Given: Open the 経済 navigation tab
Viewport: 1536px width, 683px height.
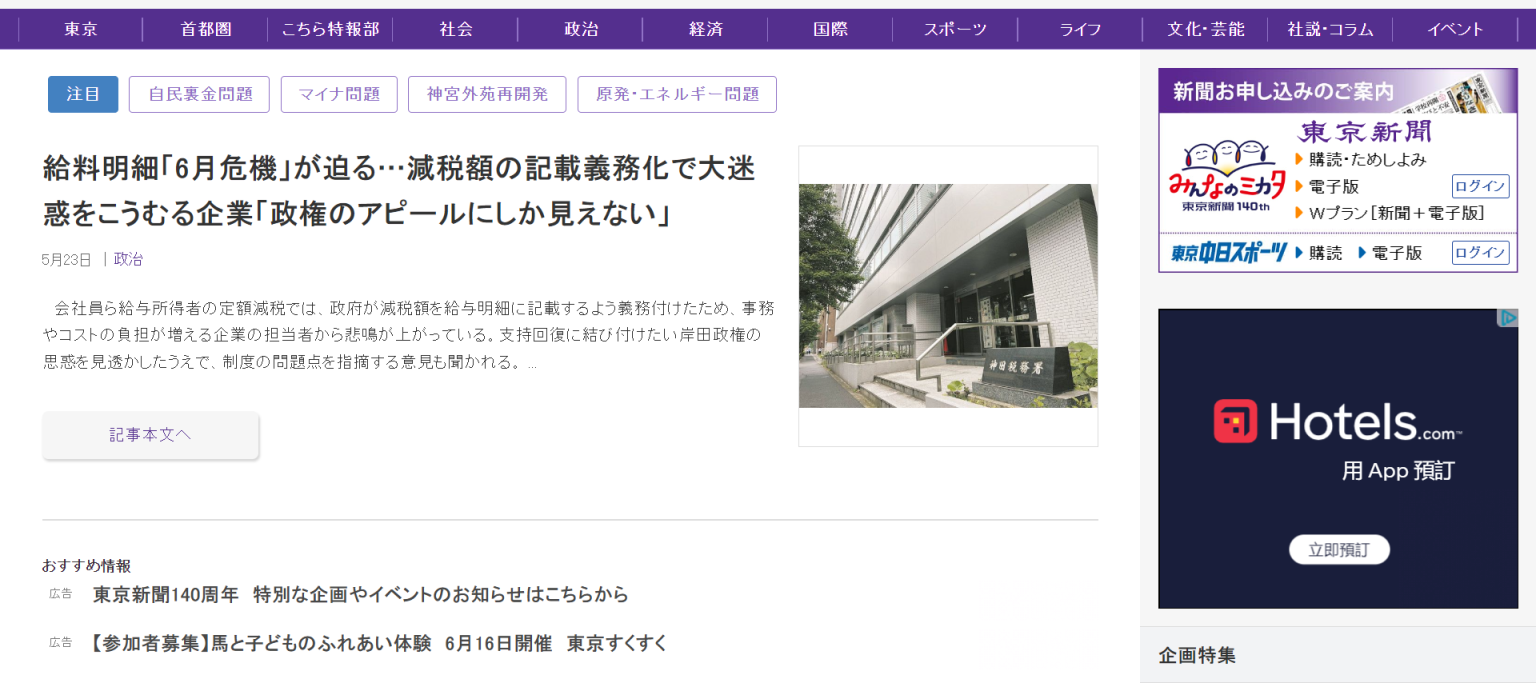Looking at the screenshot, I should click(x=706, y=29).
